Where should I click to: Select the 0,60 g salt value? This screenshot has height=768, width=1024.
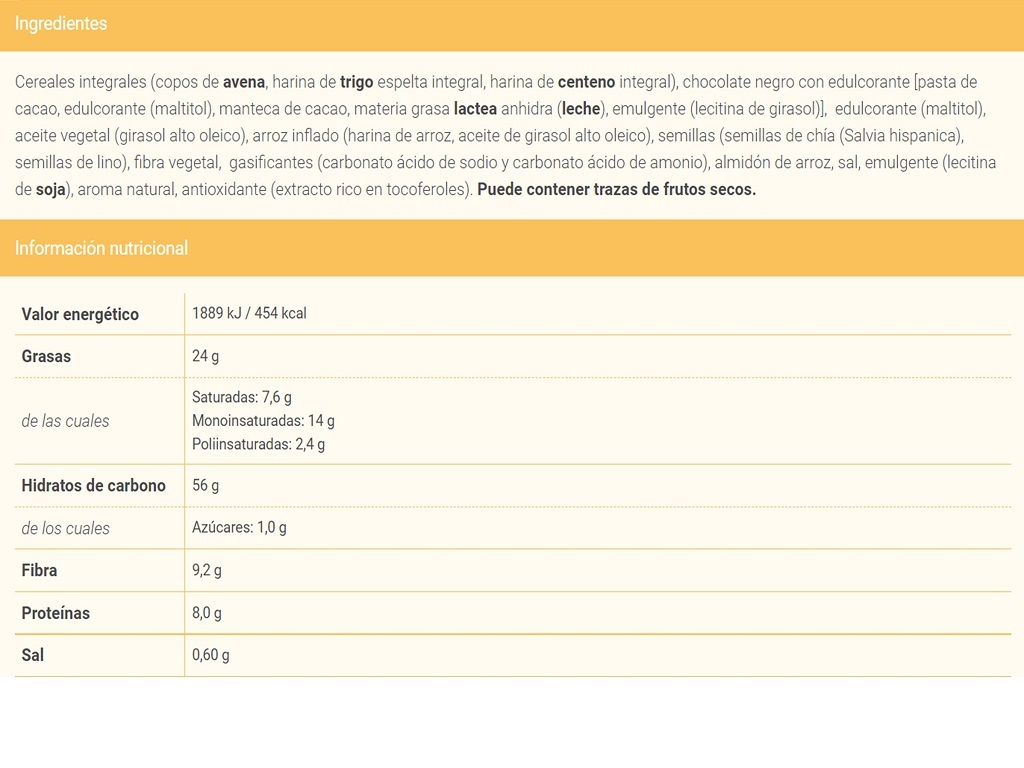click(210, 655)
